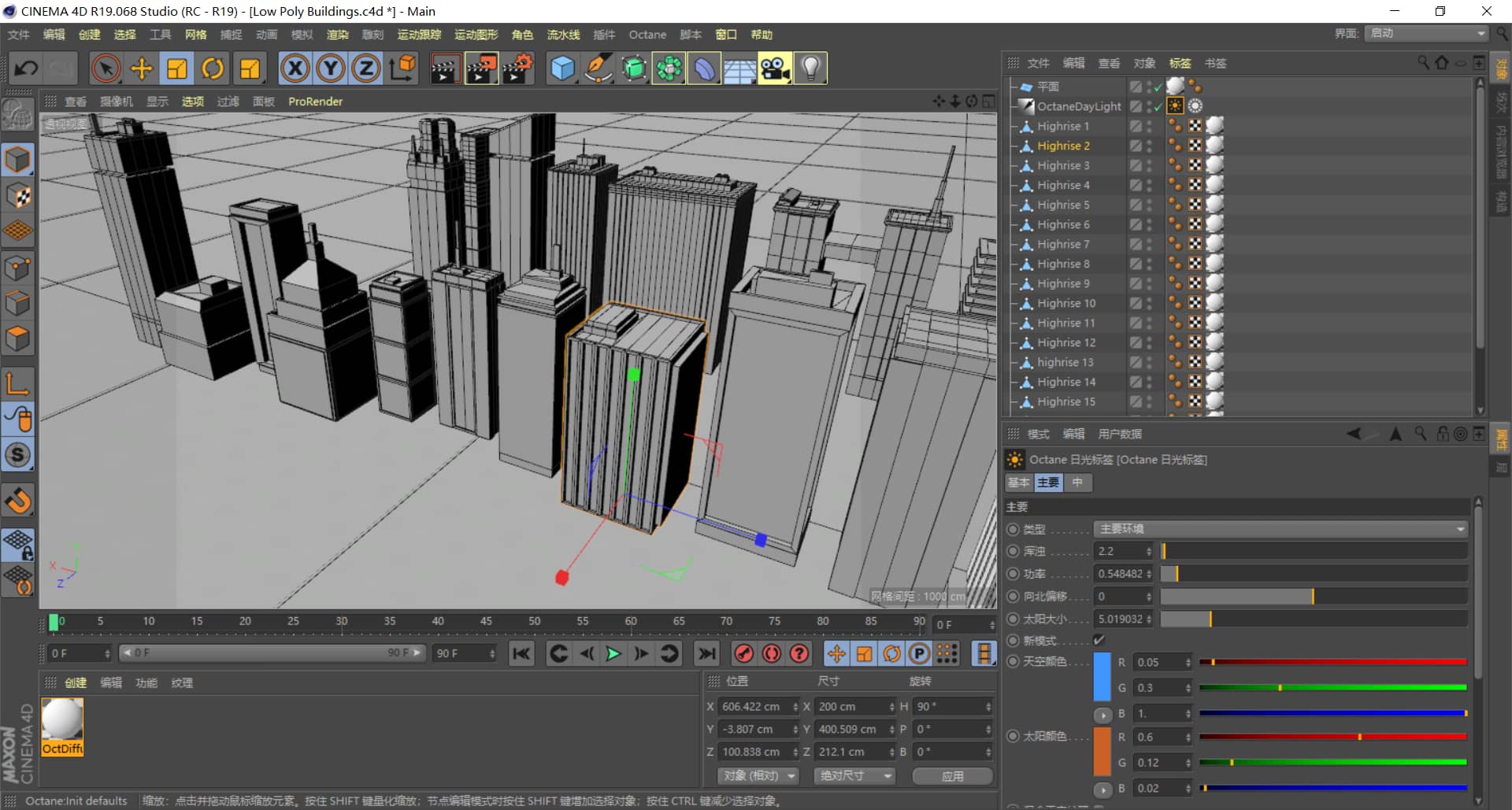Image resolution: width=1512 pixels, height=810 pixels.
Task: Open material manager 创建 menu
Action: tap(76, 682)
